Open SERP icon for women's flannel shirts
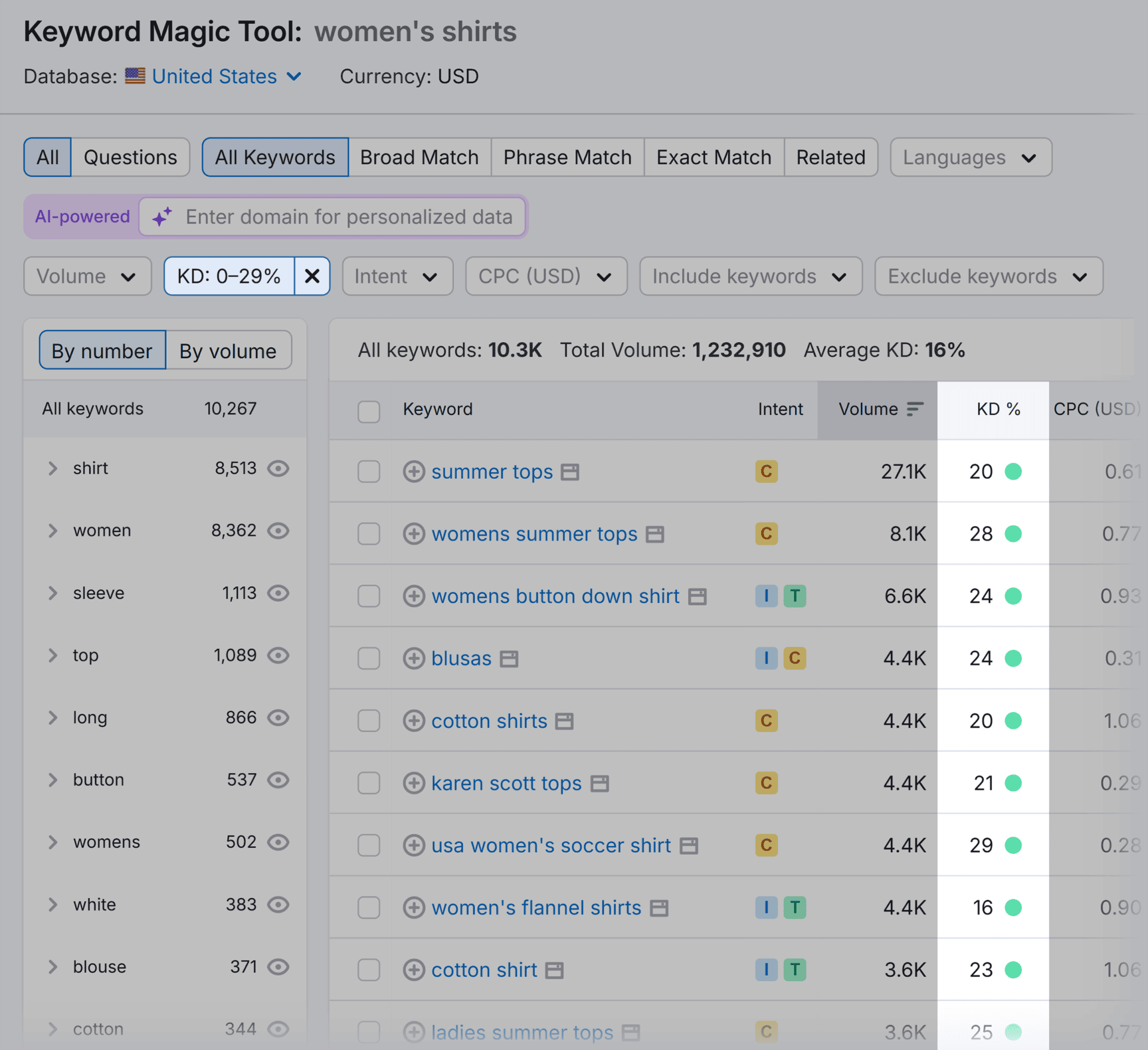 [659, 908]
